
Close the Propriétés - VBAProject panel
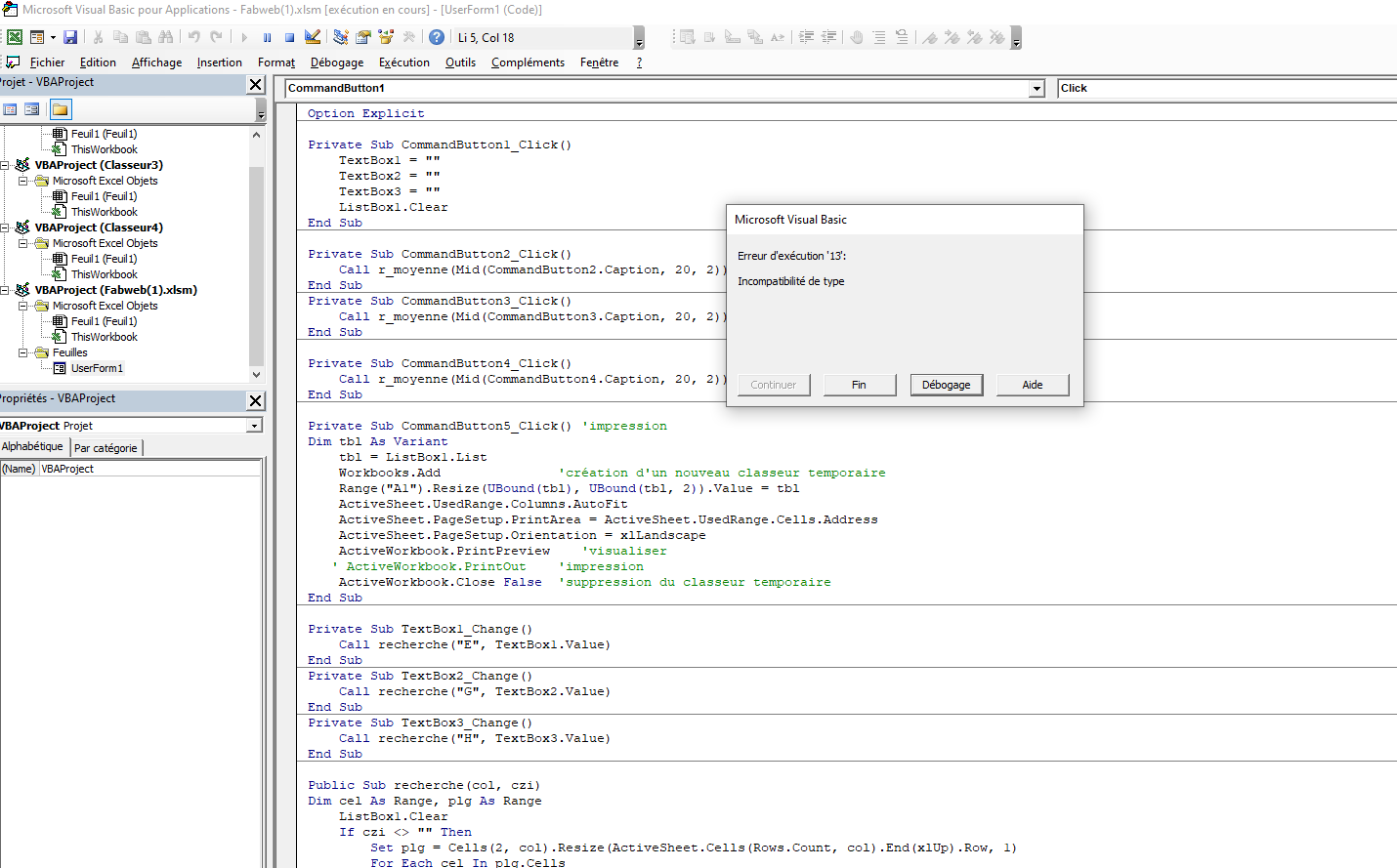(x=256, y=400)
